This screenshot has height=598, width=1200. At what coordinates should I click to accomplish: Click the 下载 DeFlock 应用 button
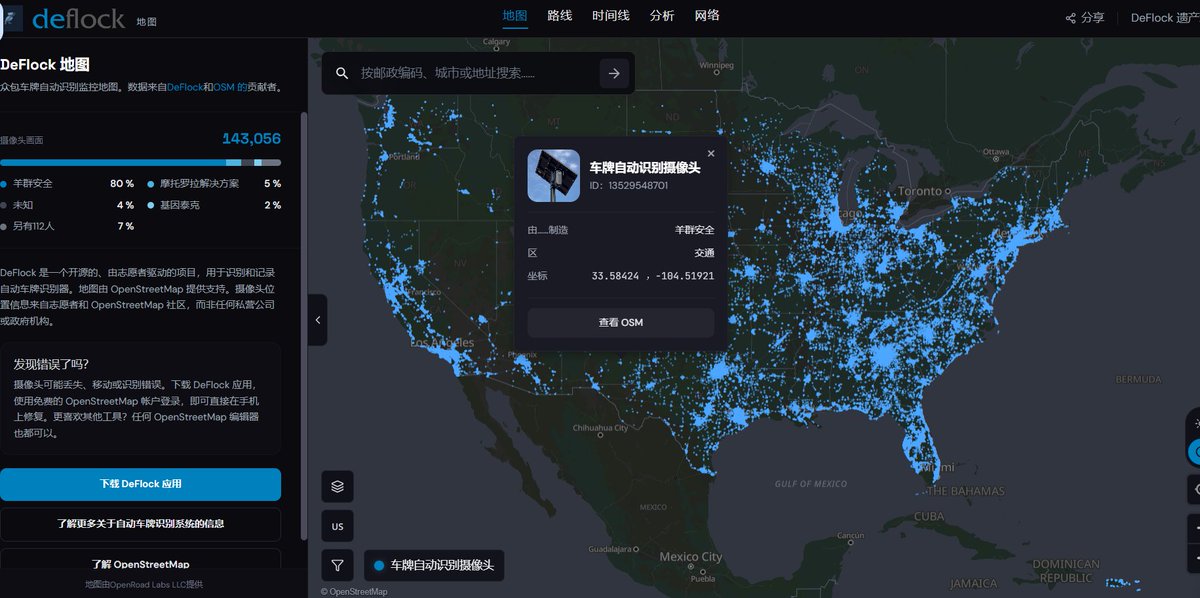click(x=140, y=484)
